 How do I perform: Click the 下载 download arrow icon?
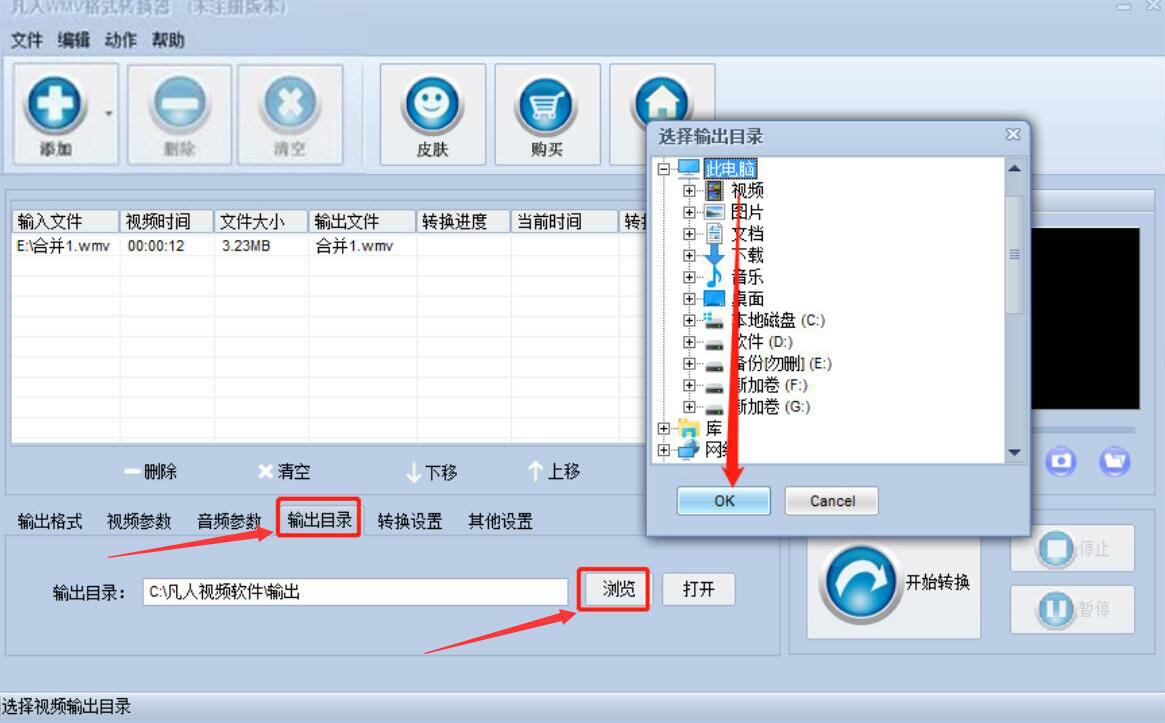(x=714, y=256)
